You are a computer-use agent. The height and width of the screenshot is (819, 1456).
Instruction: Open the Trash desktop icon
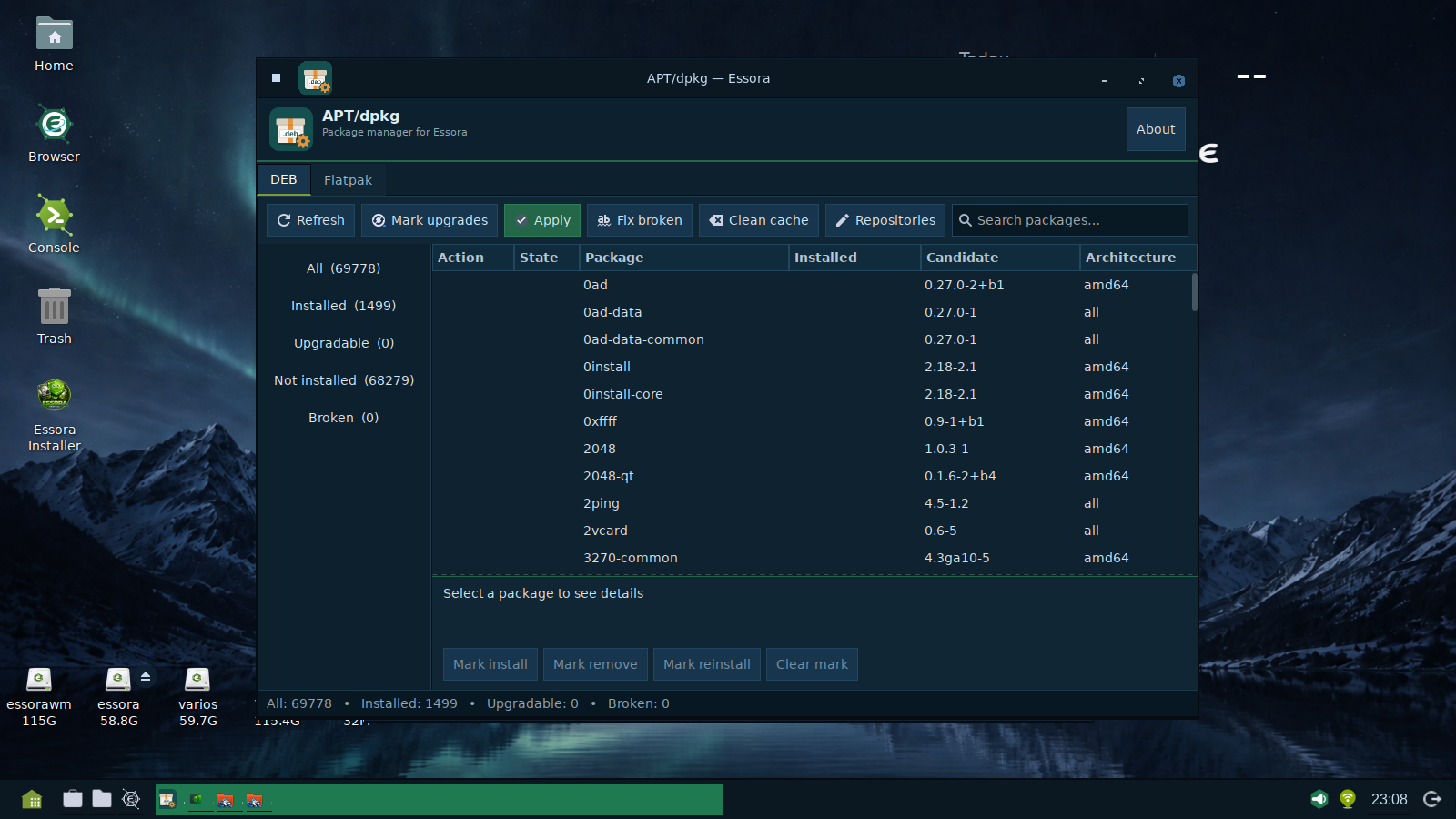click(x=54, y=316)
